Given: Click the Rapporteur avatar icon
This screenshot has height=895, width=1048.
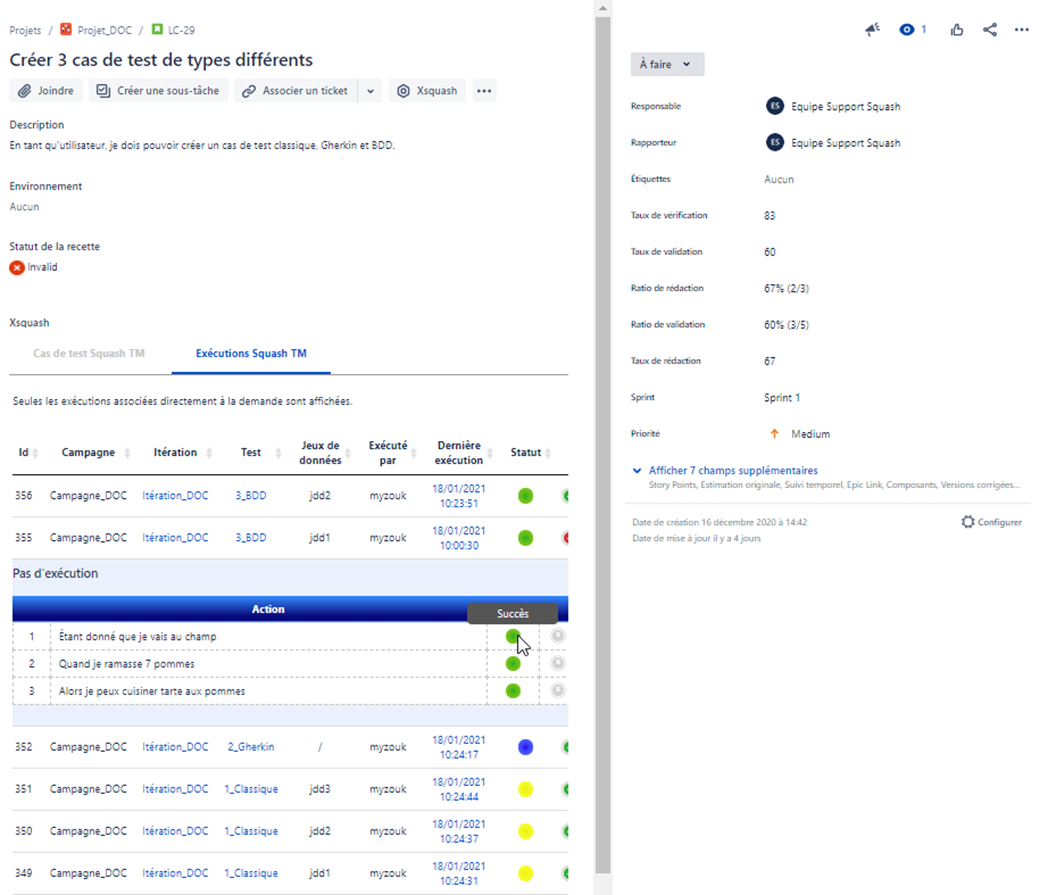Looking at the screenshot, I should point(775,142).
